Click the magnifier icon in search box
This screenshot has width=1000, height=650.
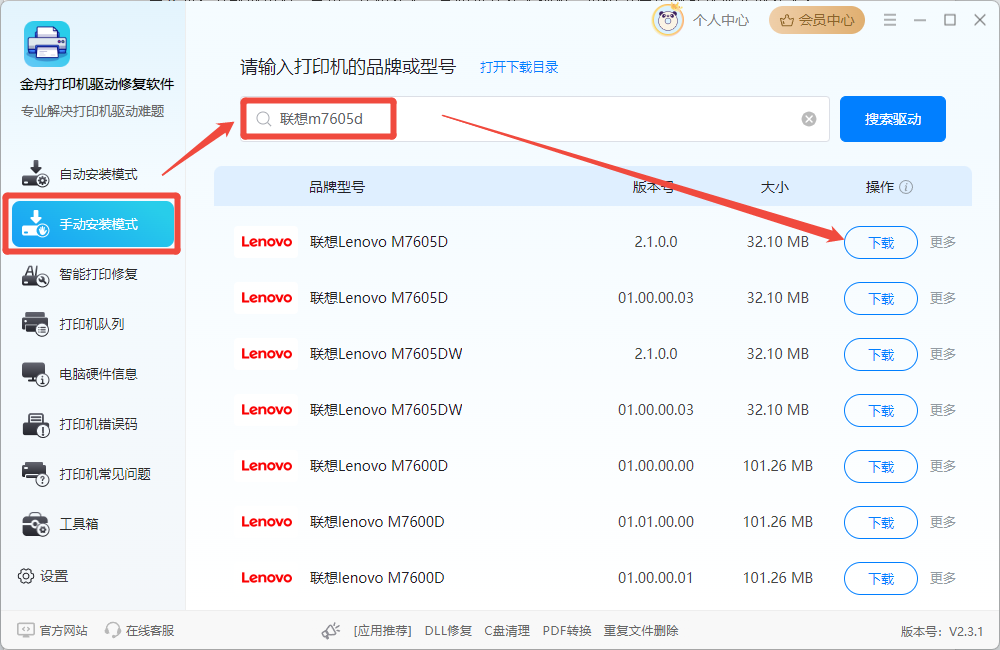pyautogui.click(x=263, y=119)
